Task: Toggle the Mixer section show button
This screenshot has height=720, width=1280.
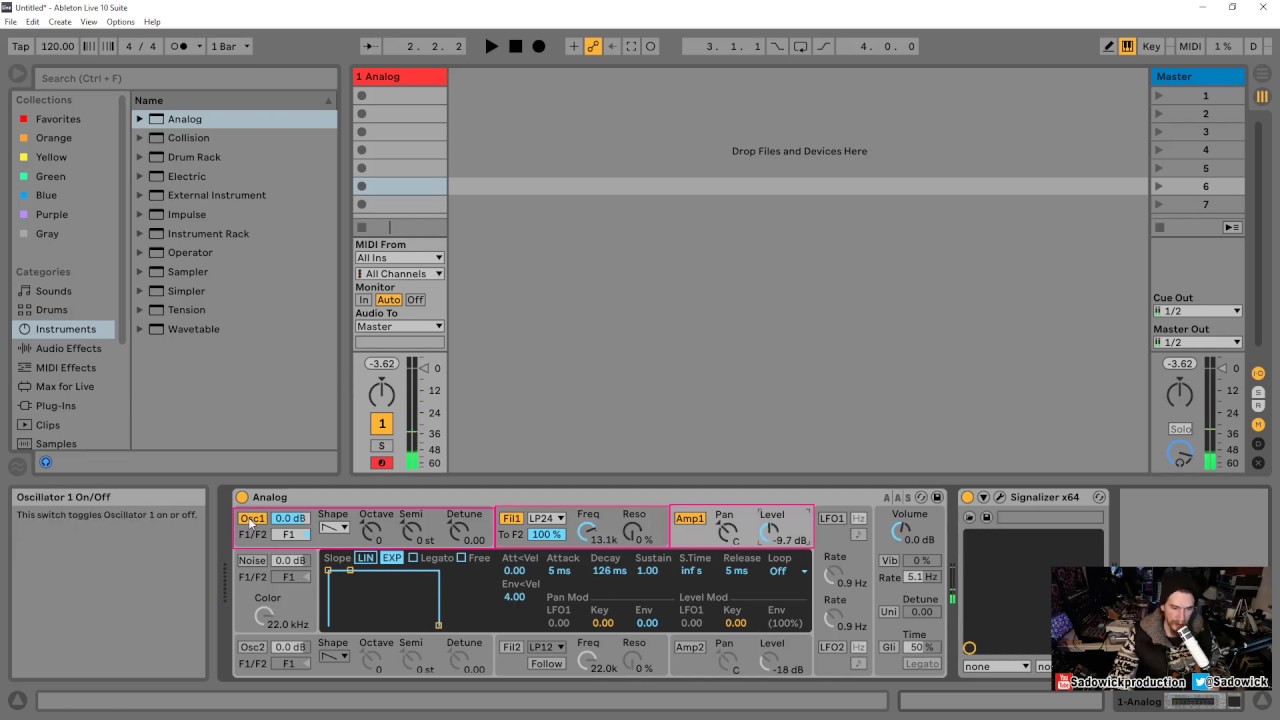Action: (x=1259, y=425)
